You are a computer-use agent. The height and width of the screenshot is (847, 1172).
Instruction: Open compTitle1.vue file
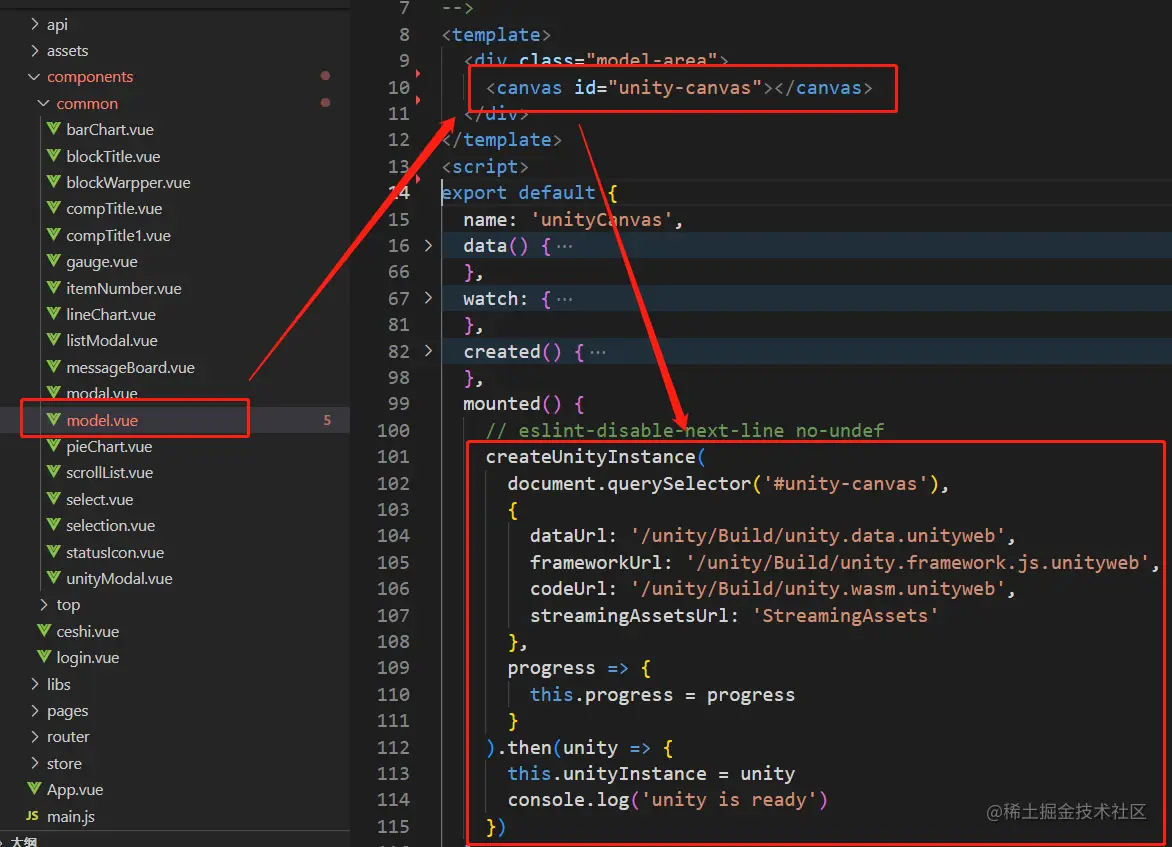click(118, 235)
